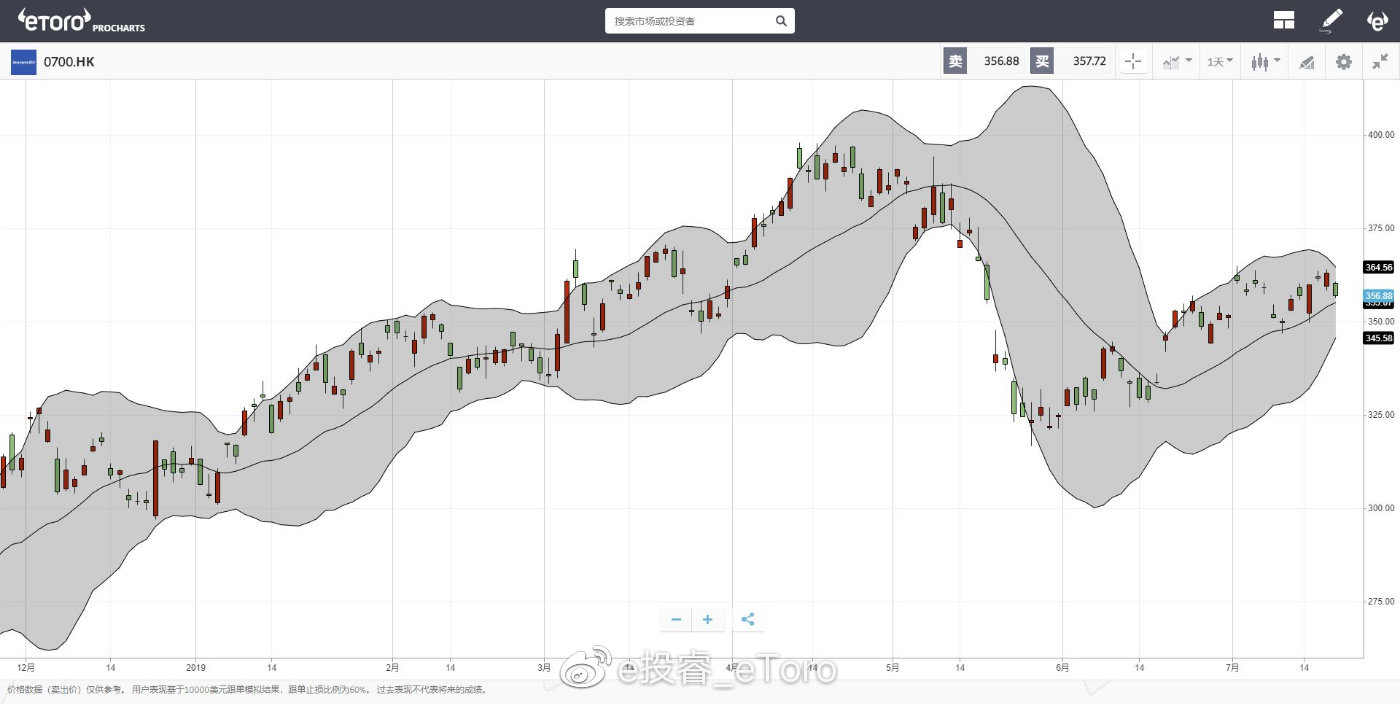Open chart settings gear

click(1343, 62)
